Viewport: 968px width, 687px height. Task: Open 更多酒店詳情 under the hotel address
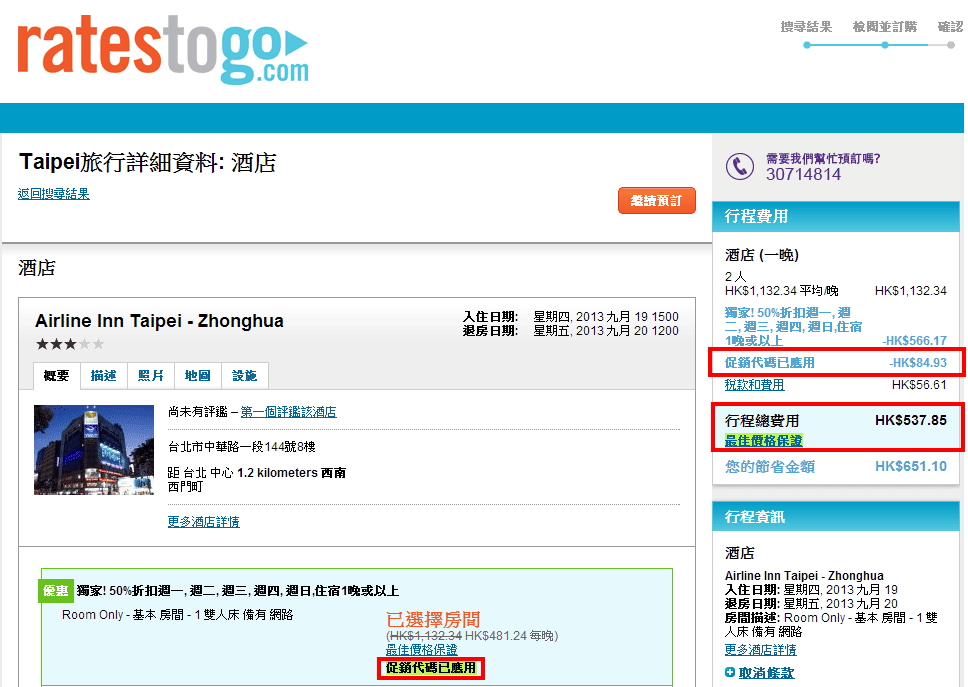pyautogui.click(x=204, y=522)
